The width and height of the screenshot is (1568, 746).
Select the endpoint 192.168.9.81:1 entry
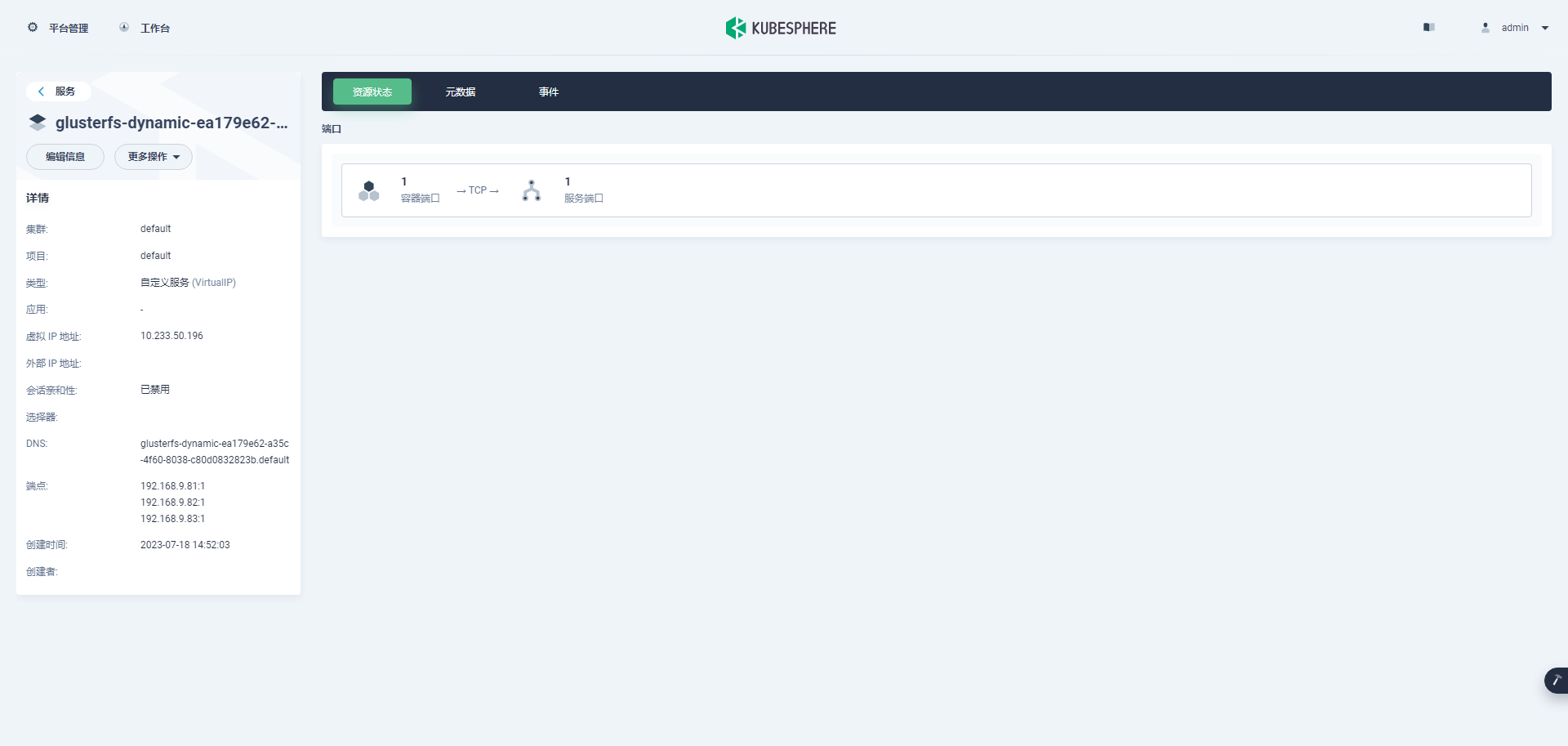pyautogui.click(x=172, y=486)
